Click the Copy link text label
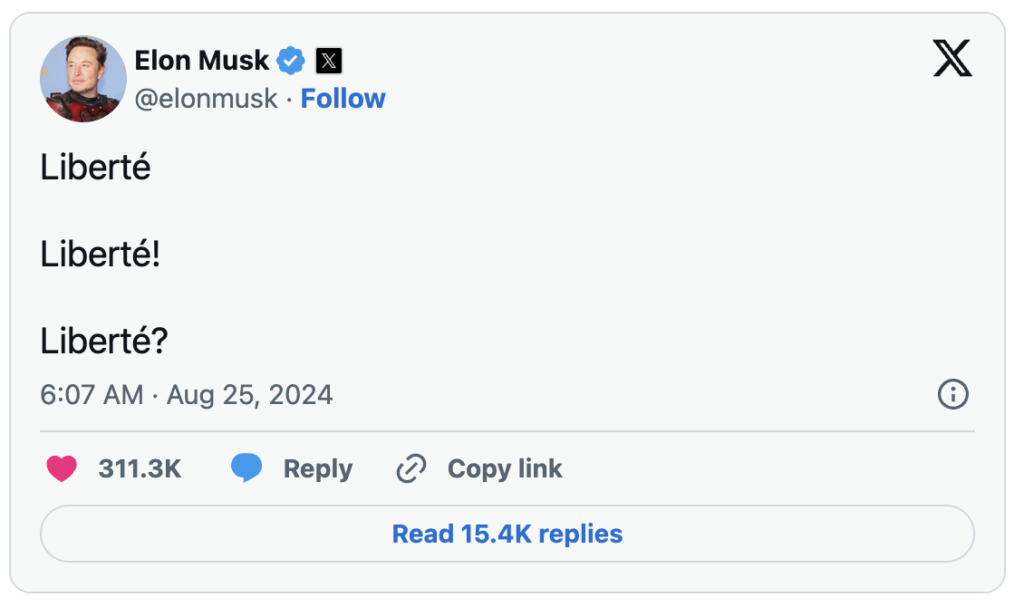This screenshot has height=607, width=1024. 505,468
